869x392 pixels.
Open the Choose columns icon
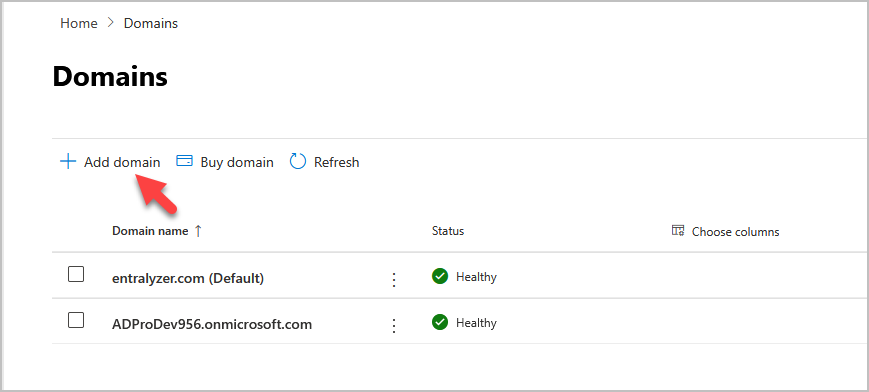pos(678,231)
